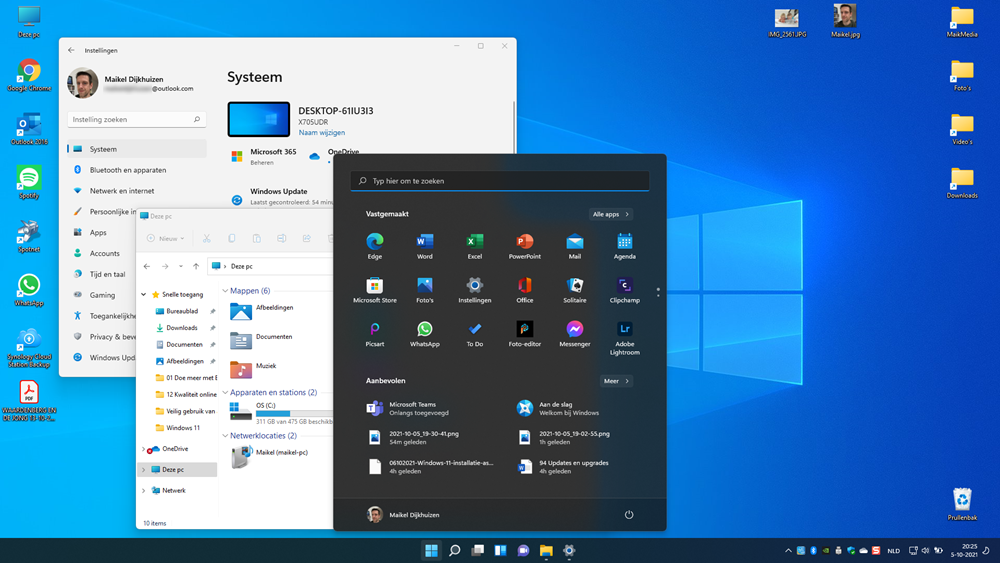Viewport: 1000px width, 563px height.
Task: Select OS (C:) drive in Explorer
Action: pos(281,413)
